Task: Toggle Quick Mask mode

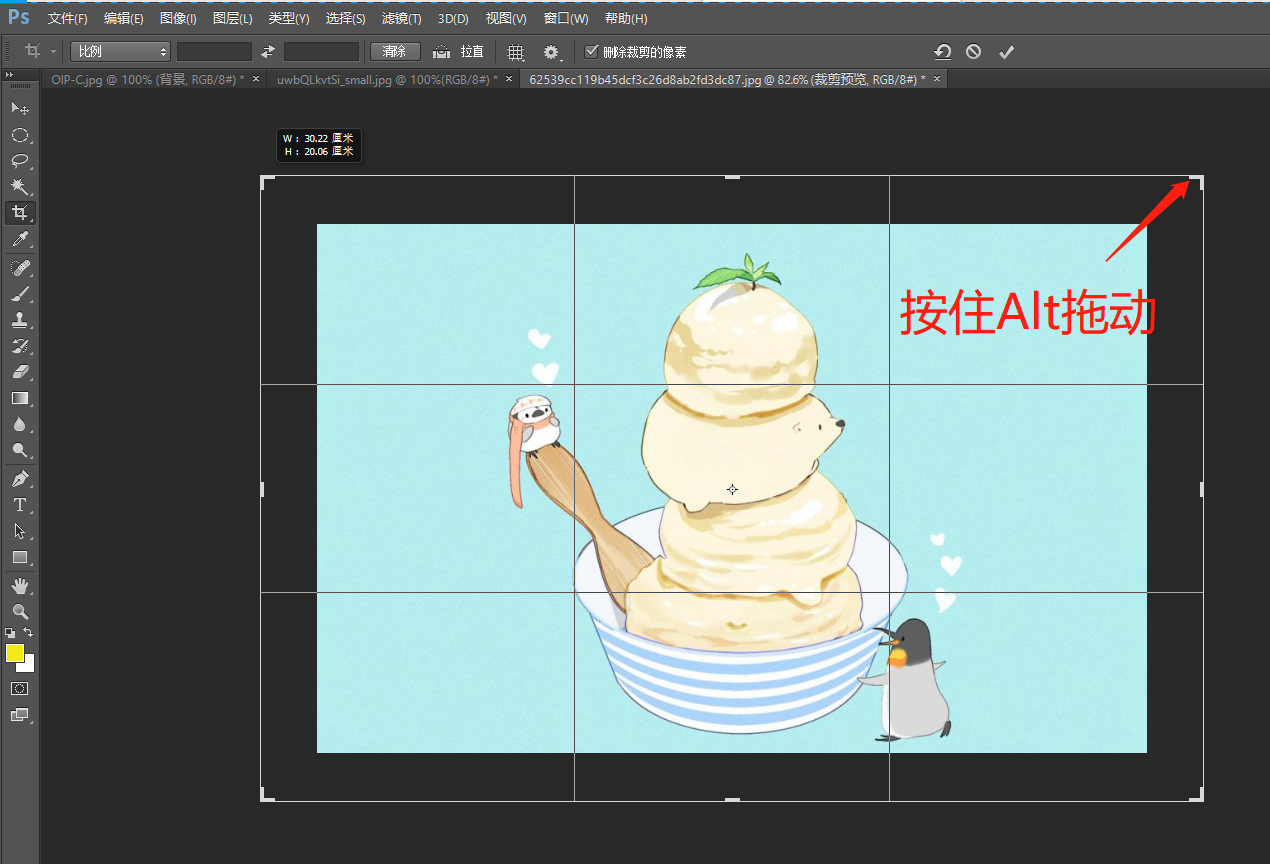Action: (x=19, y=689)
